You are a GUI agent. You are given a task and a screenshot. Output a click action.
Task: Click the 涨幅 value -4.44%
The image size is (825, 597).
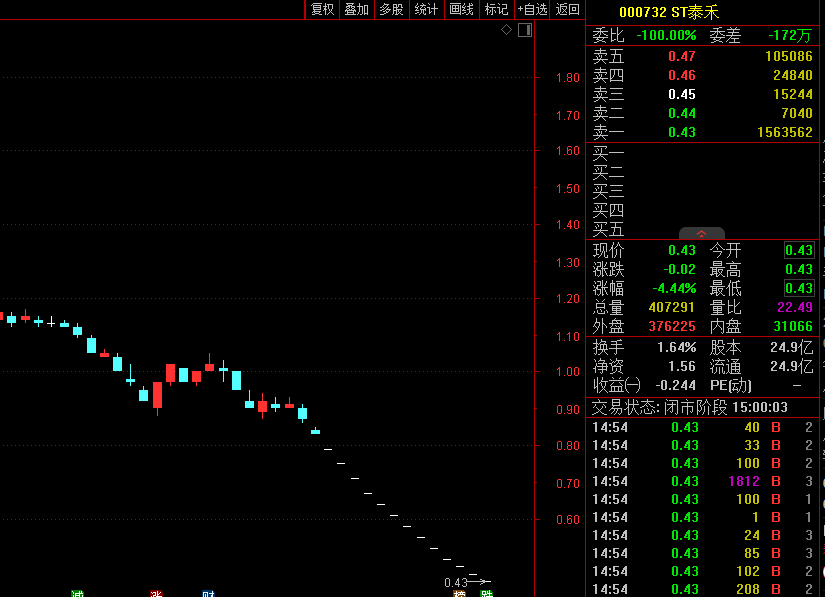(x=674, y=288)
